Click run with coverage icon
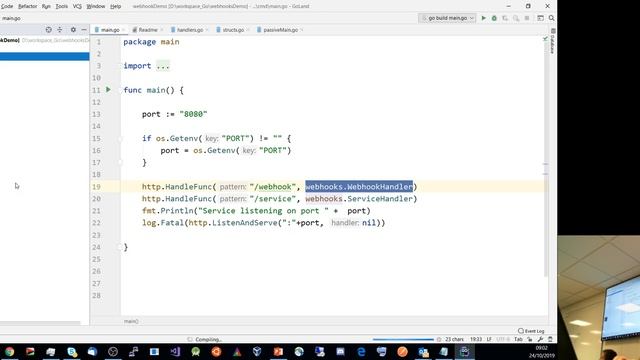This screenshot has height=360, width=640. pyautogui.click(x=505, y=18)
